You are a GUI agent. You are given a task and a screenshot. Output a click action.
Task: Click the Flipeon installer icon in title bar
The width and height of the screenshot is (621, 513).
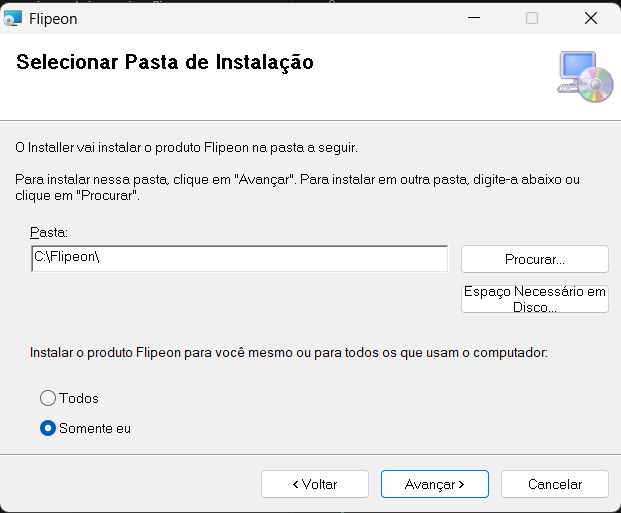click(x=12, y=18)
